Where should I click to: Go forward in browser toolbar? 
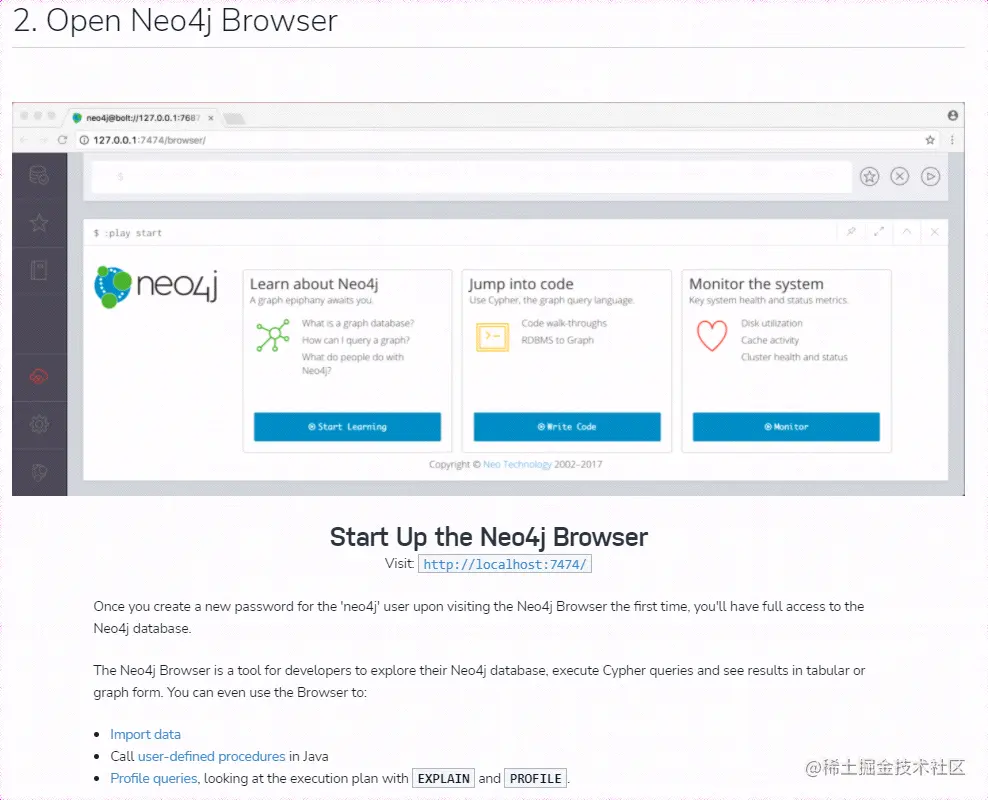coord(43,140)
